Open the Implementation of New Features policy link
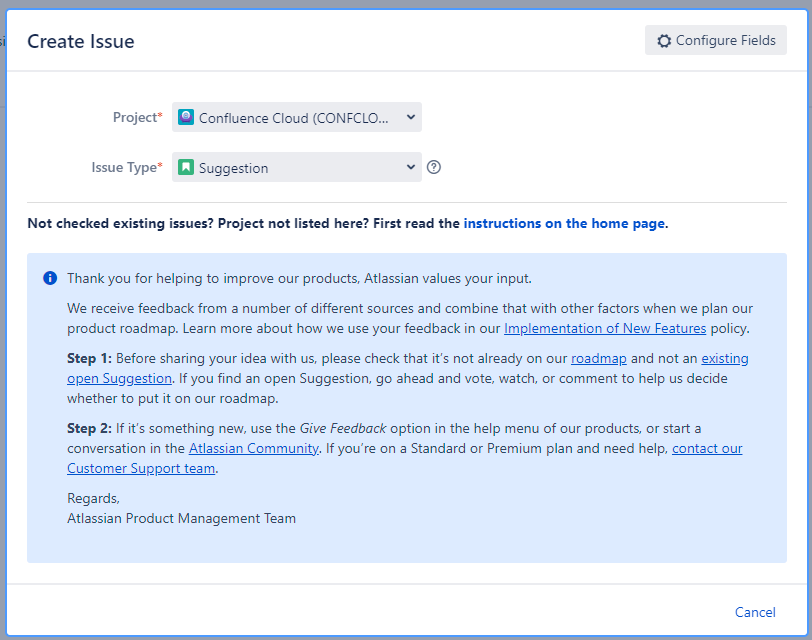 [x=605, y=328]
